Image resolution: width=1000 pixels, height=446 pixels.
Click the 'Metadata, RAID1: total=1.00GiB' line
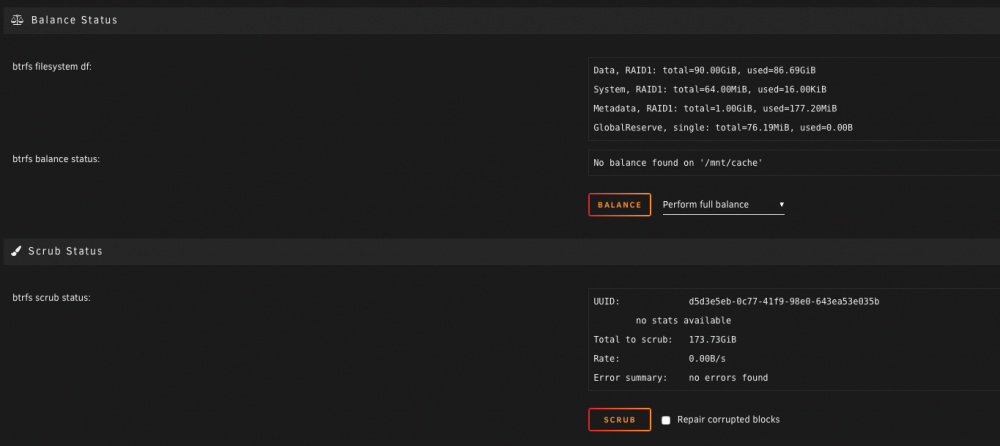(715, 108)
